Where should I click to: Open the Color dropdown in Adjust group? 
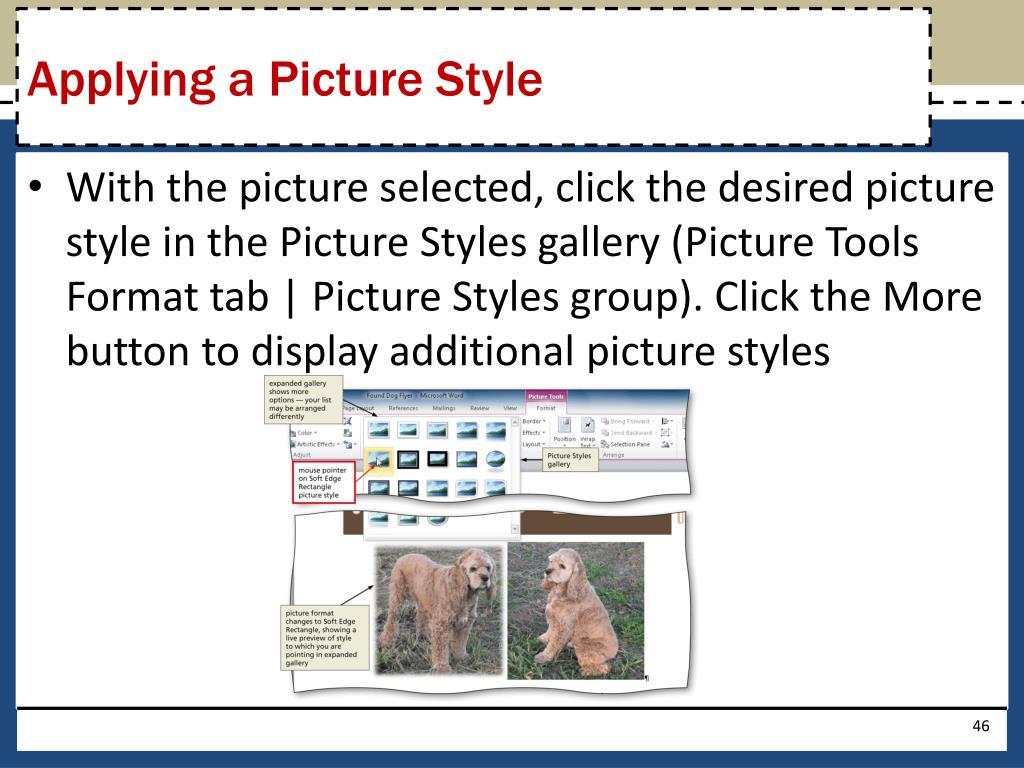tap(304, 433)
